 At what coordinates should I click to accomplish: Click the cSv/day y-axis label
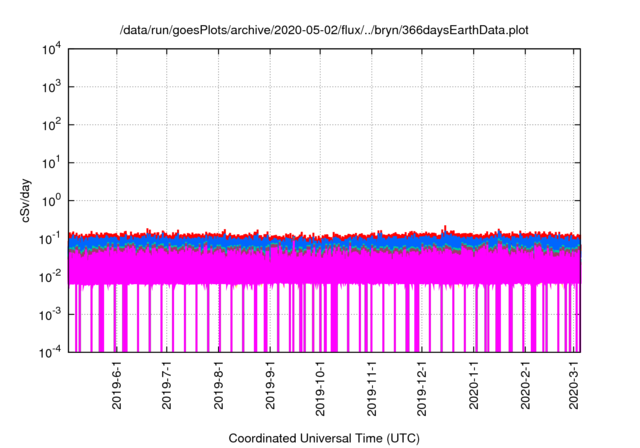(x=26, y=200)
